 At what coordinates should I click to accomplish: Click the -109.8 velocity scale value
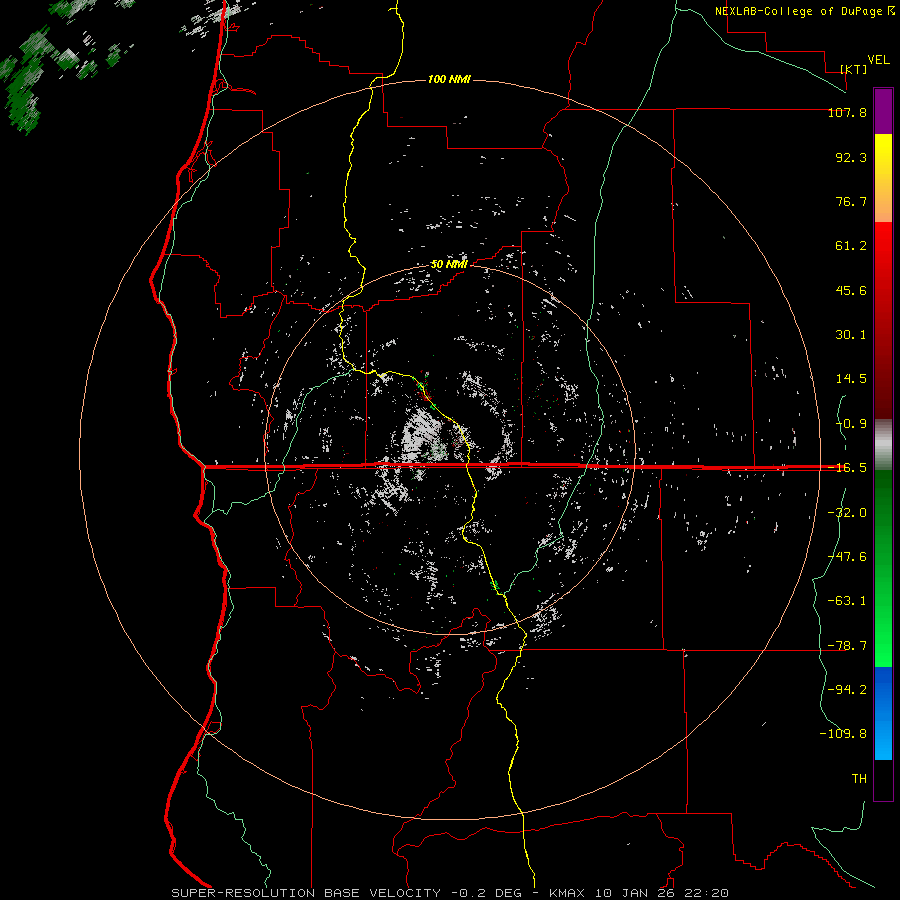pyautogui.click(x=843, y=734)
